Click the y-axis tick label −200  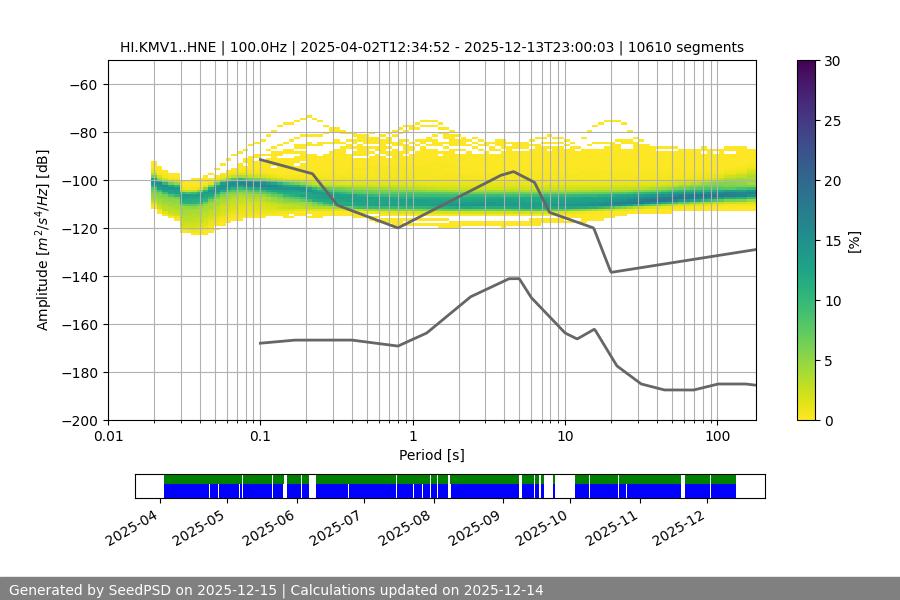[x=81, y=421]
